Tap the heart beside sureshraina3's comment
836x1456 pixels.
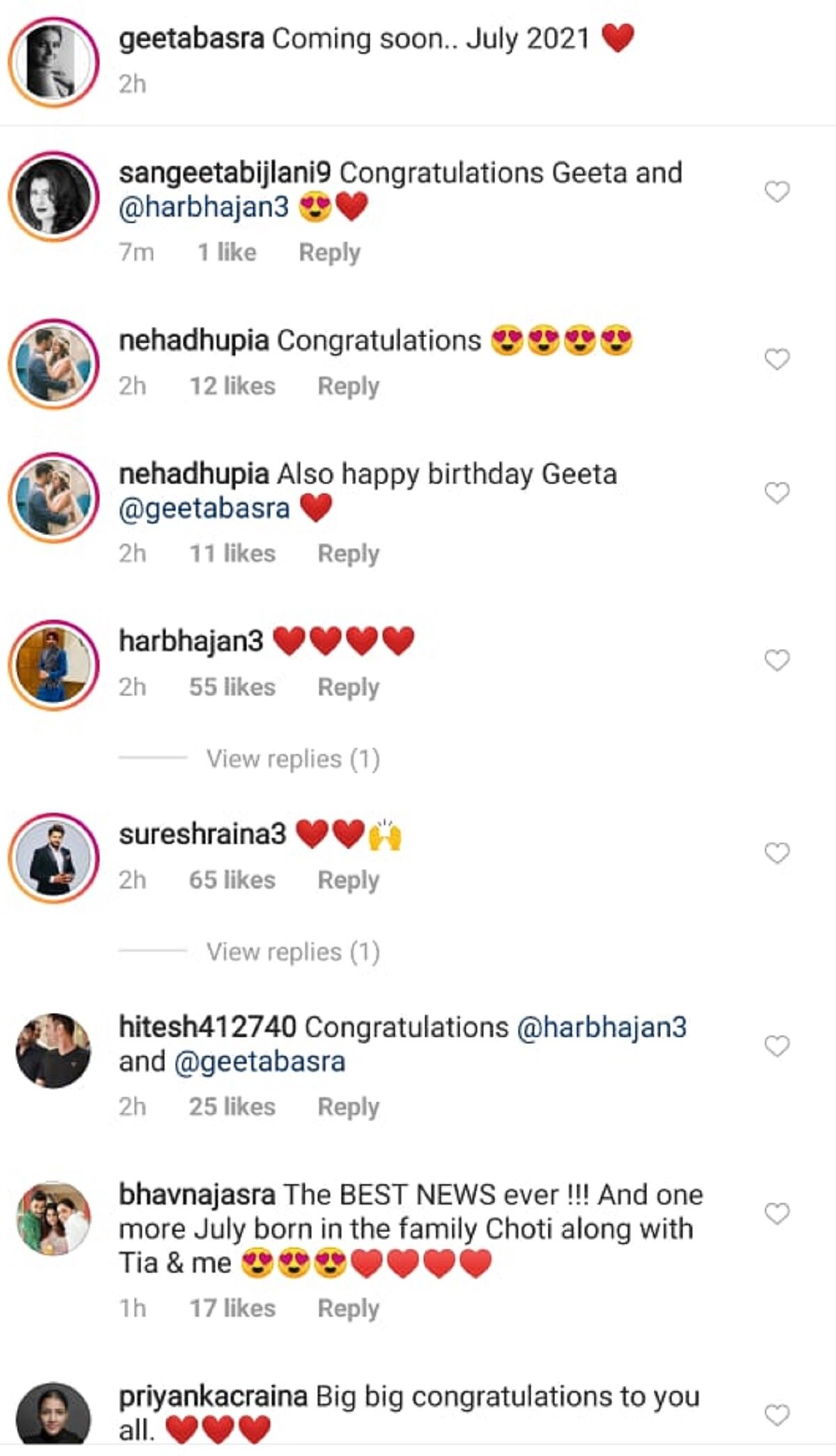[777, 853]
